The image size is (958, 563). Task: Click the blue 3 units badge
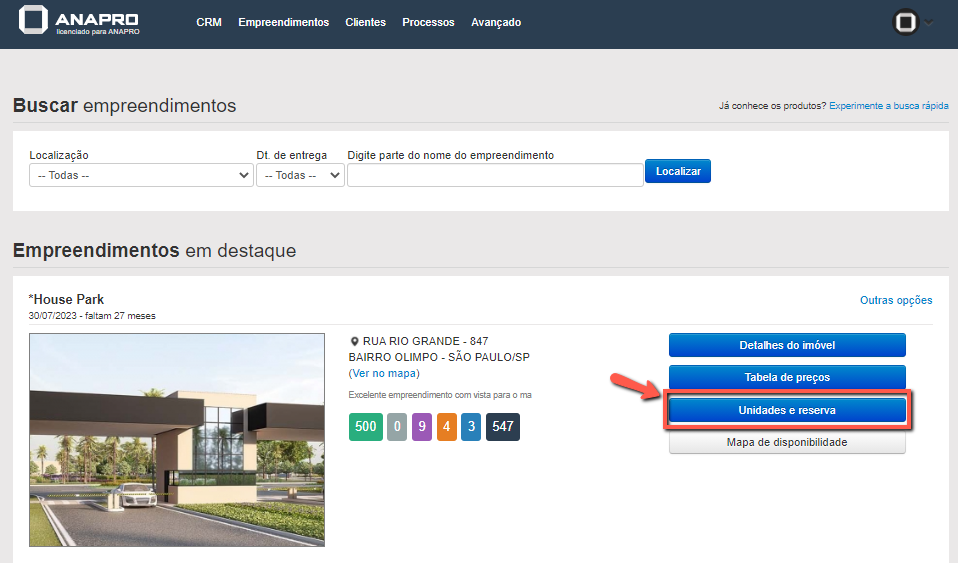click(472, 427)
